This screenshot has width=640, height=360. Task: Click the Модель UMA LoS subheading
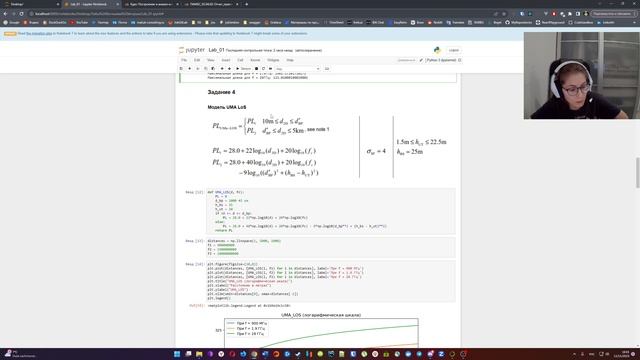click(227, 107)
